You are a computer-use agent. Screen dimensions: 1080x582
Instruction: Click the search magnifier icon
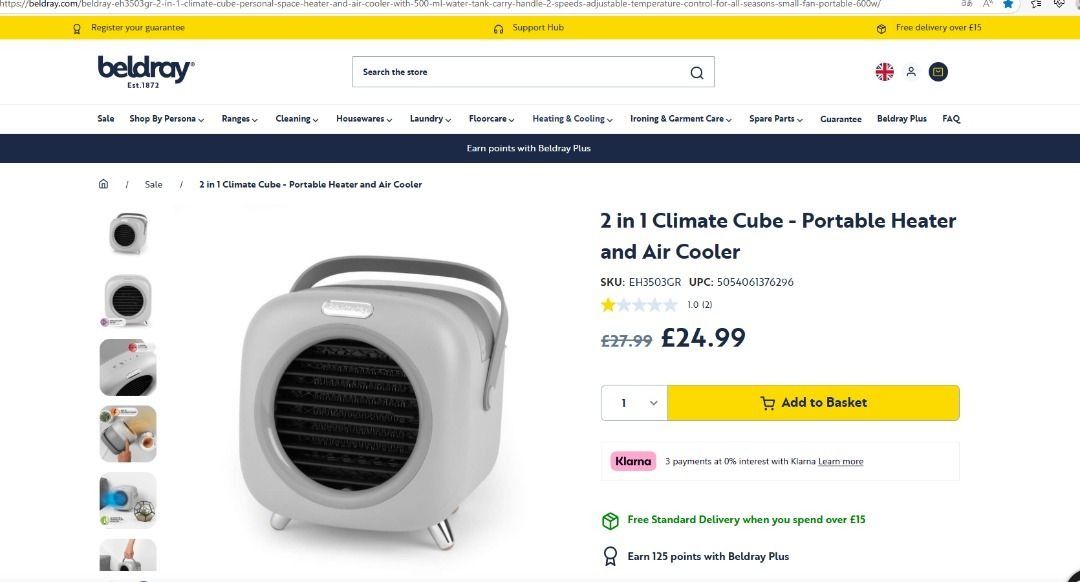(x=697, y=72)
